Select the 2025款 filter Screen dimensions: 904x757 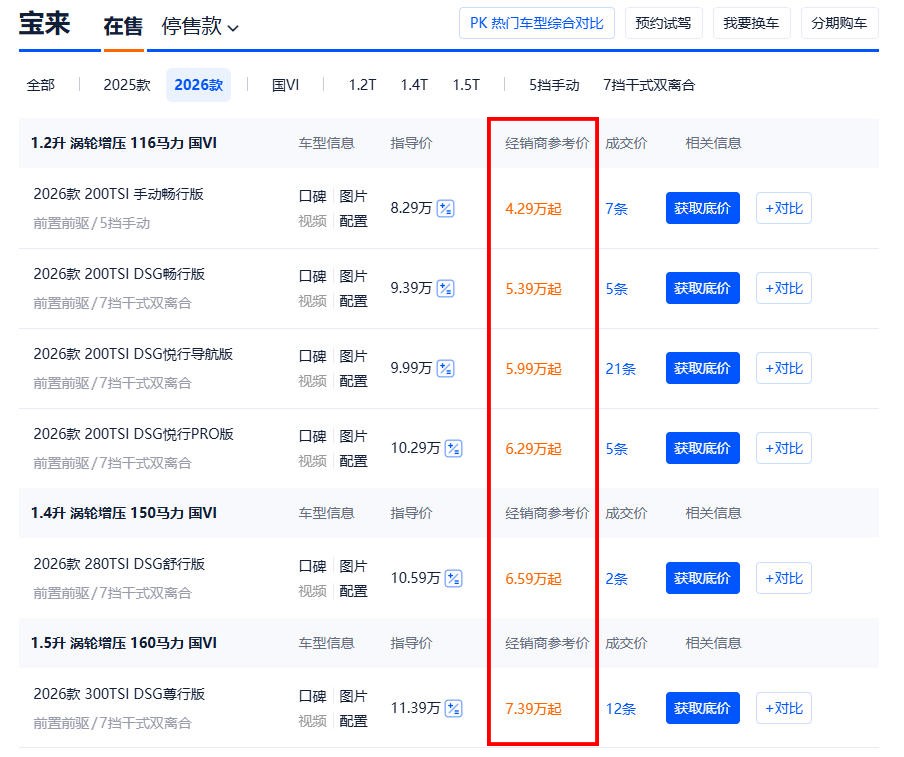[x=127, y=85]
